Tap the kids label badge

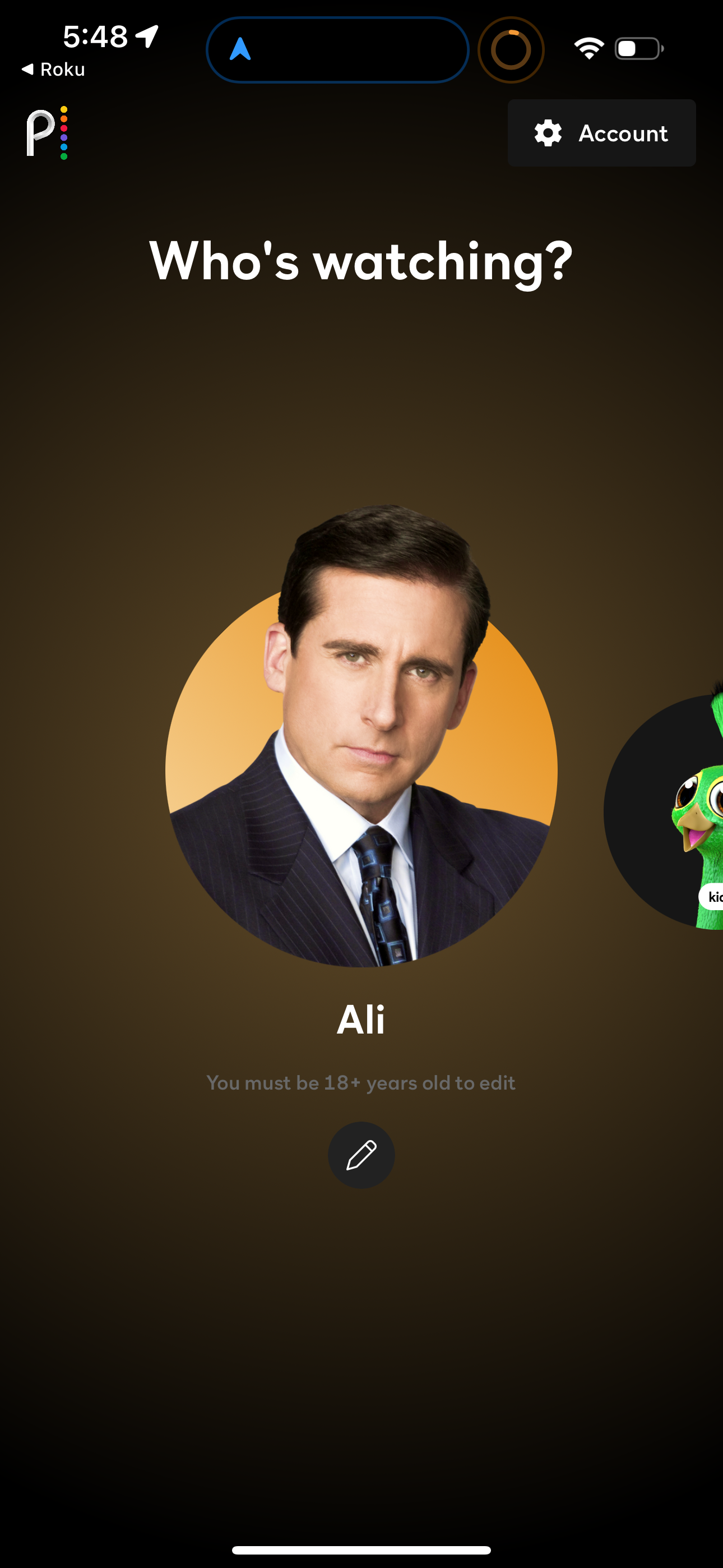coord(711,897)
